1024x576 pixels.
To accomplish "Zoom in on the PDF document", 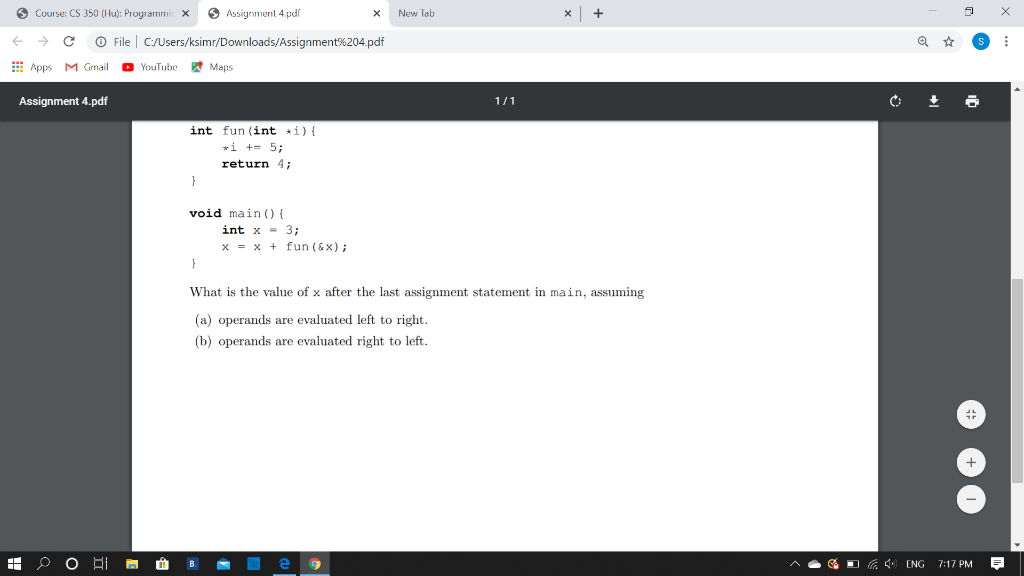I will coord(970,462).
